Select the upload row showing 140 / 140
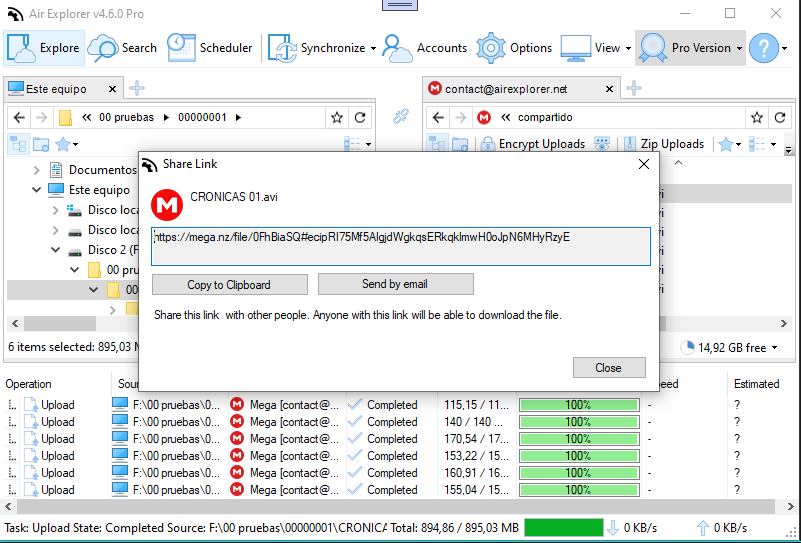 (x=398, y=422)
